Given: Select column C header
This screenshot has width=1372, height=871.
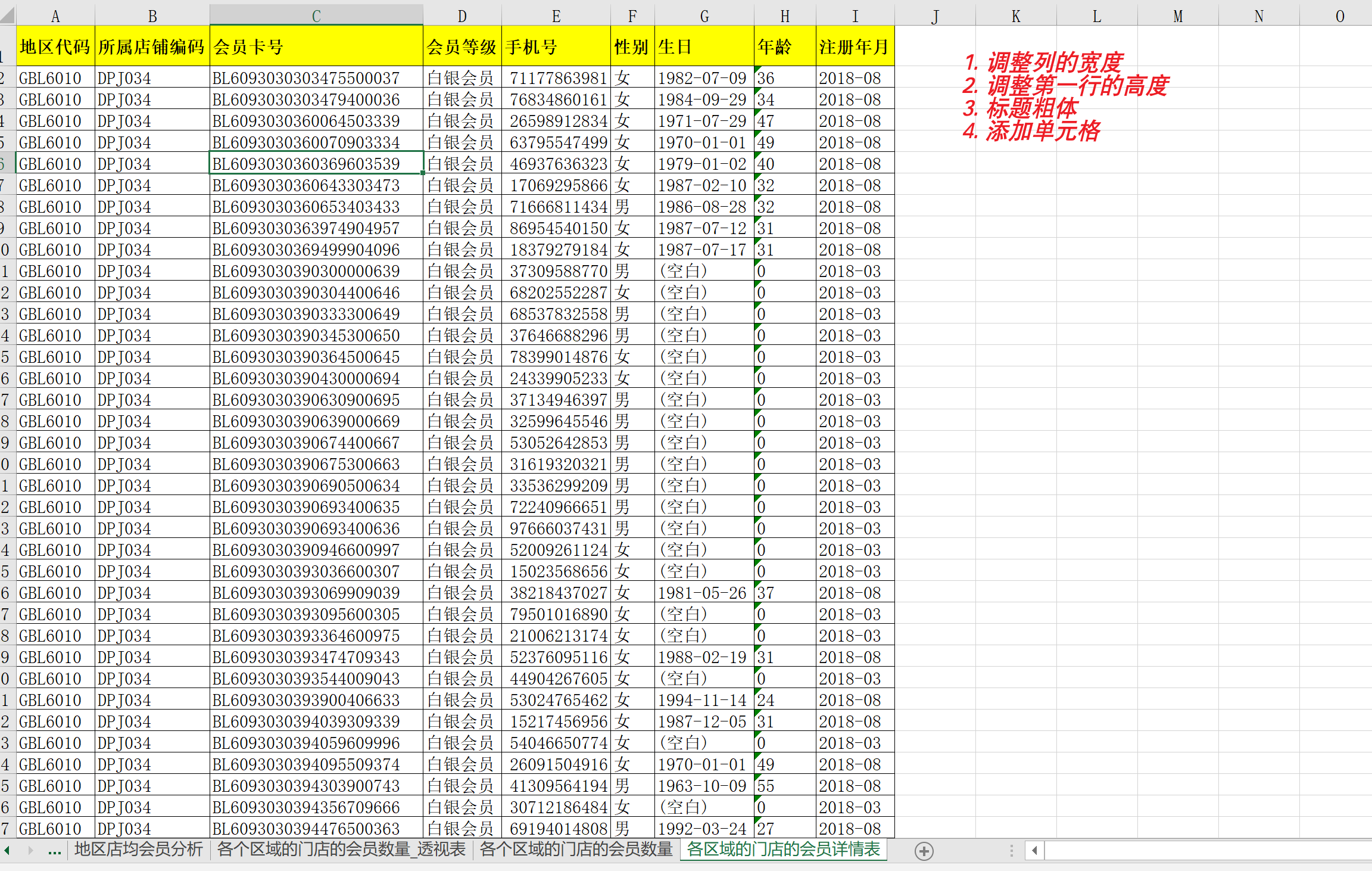Looking at the screenshot, I should click(316, 15).
